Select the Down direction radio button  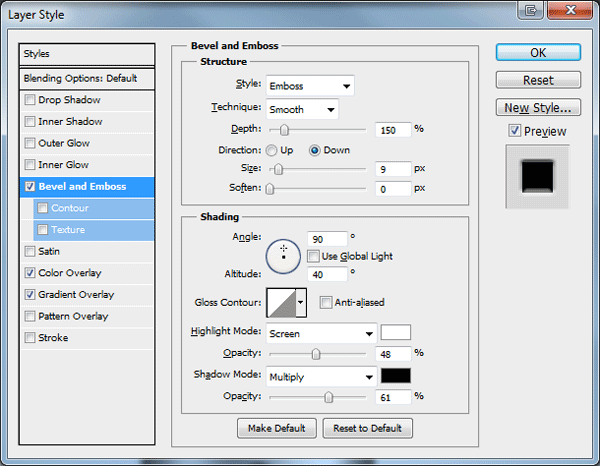[x=315, y=150]
